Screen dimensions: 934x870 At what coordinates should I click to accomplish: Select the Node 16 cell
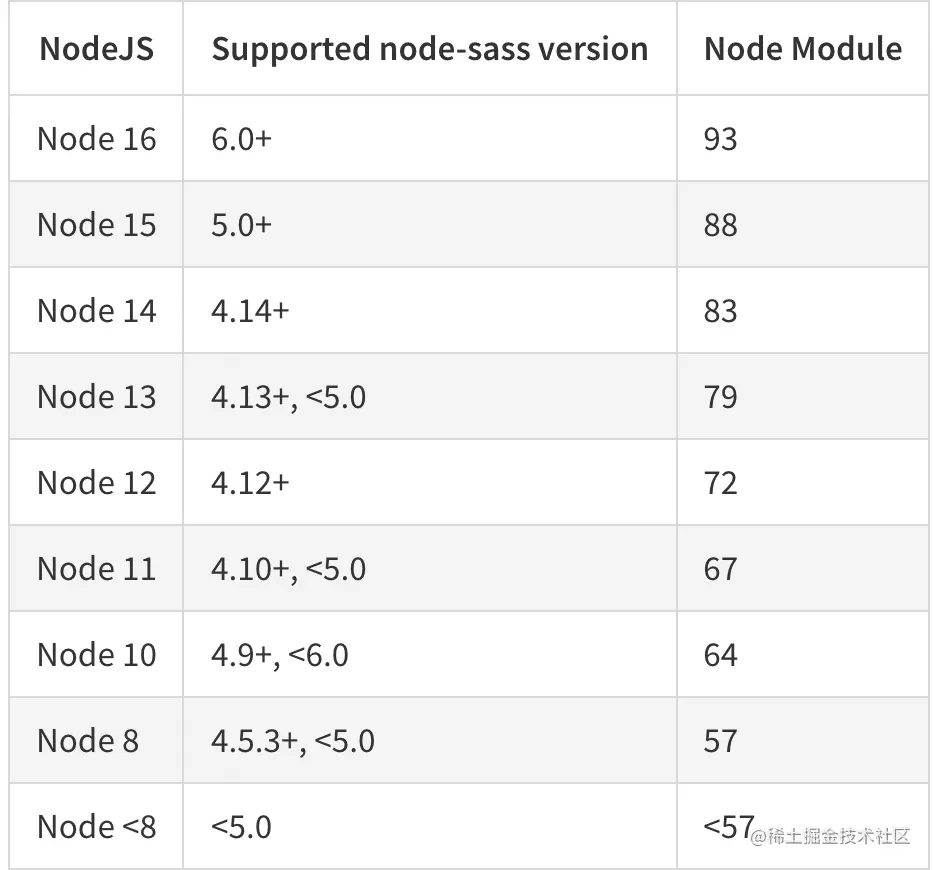(x=97, y=139)
